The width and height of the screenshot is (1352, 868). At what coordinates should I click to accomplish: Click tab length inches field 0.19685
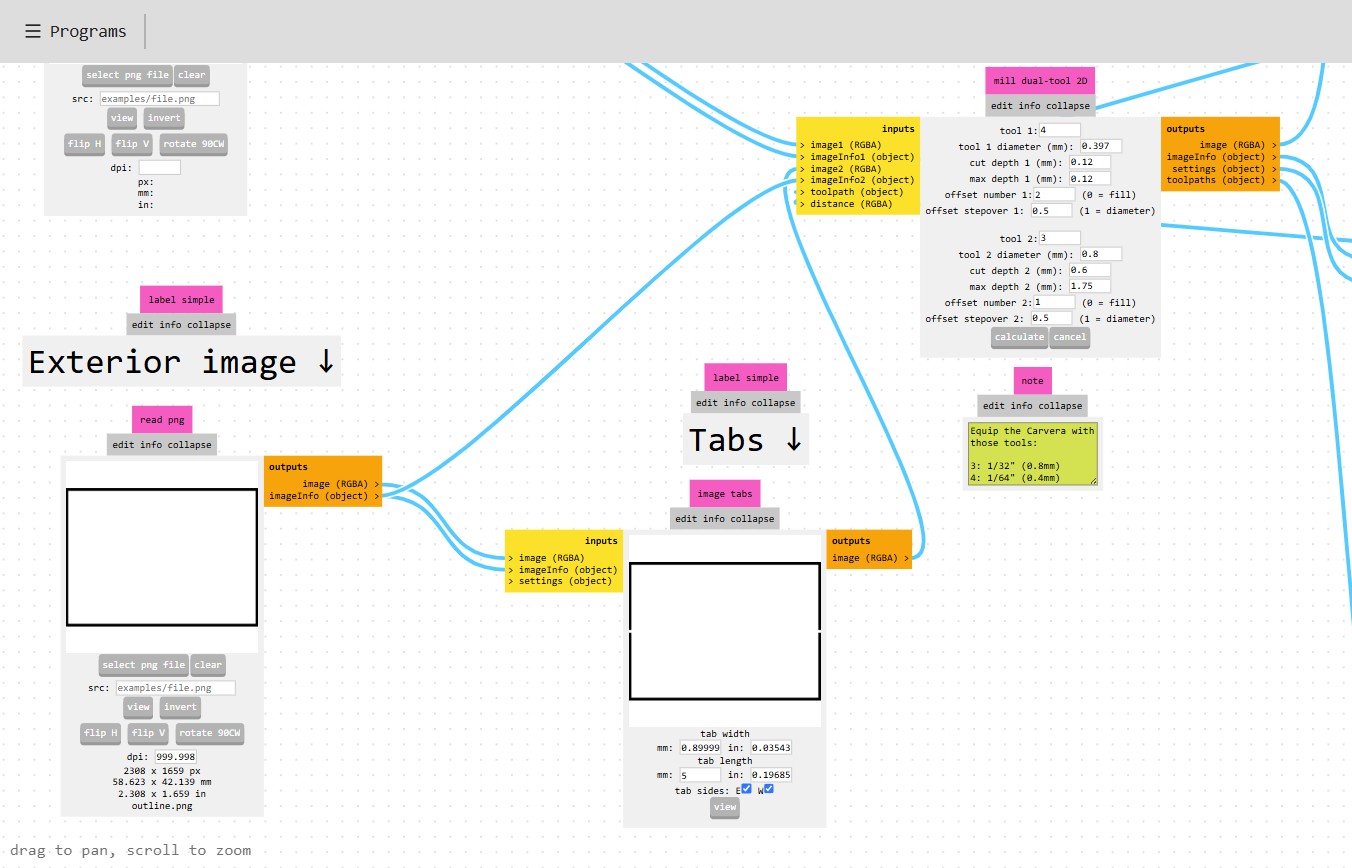tap(769, 775)
